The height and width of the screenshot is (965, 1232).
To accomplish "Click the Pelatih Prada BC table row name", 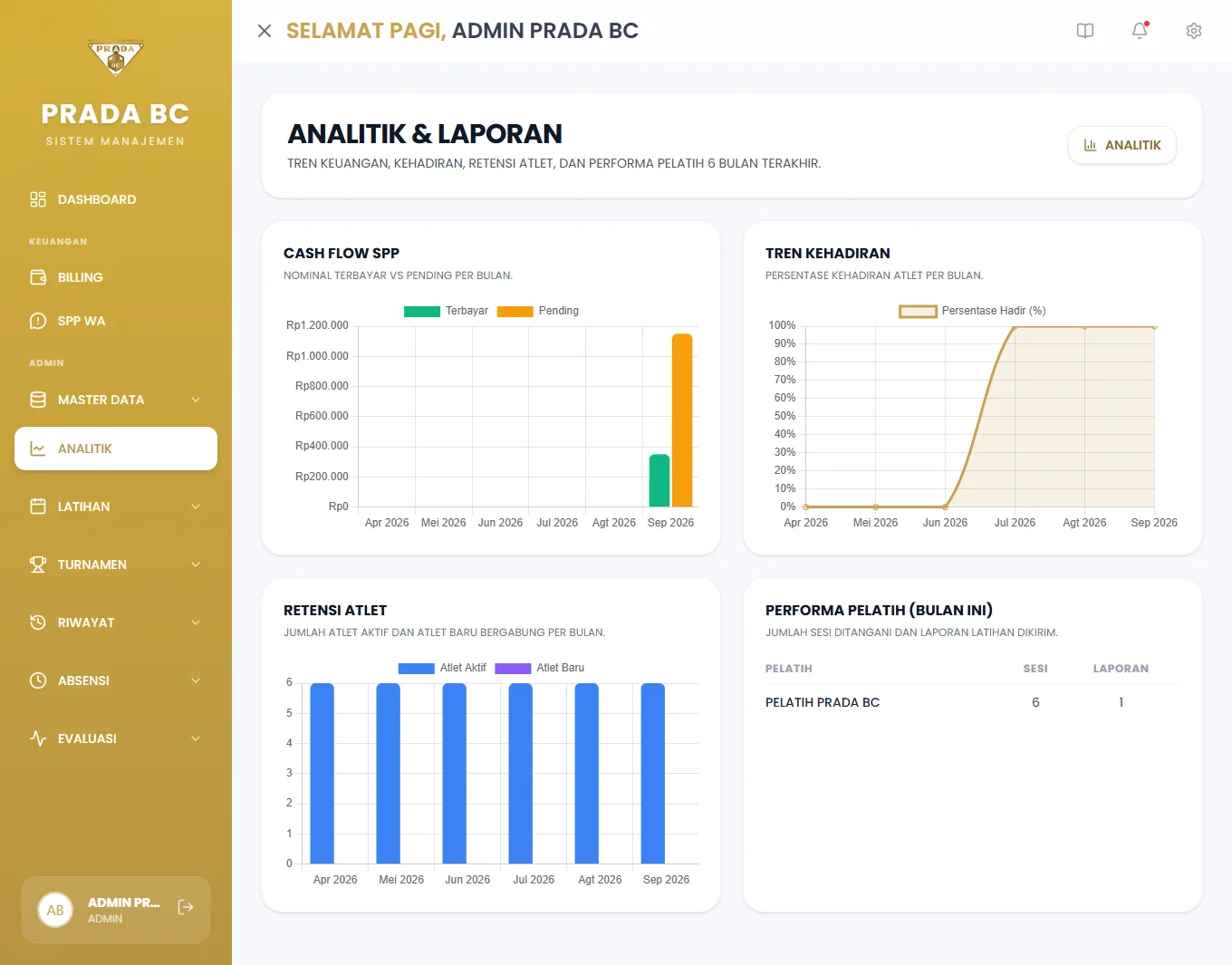I will point(823,702).
